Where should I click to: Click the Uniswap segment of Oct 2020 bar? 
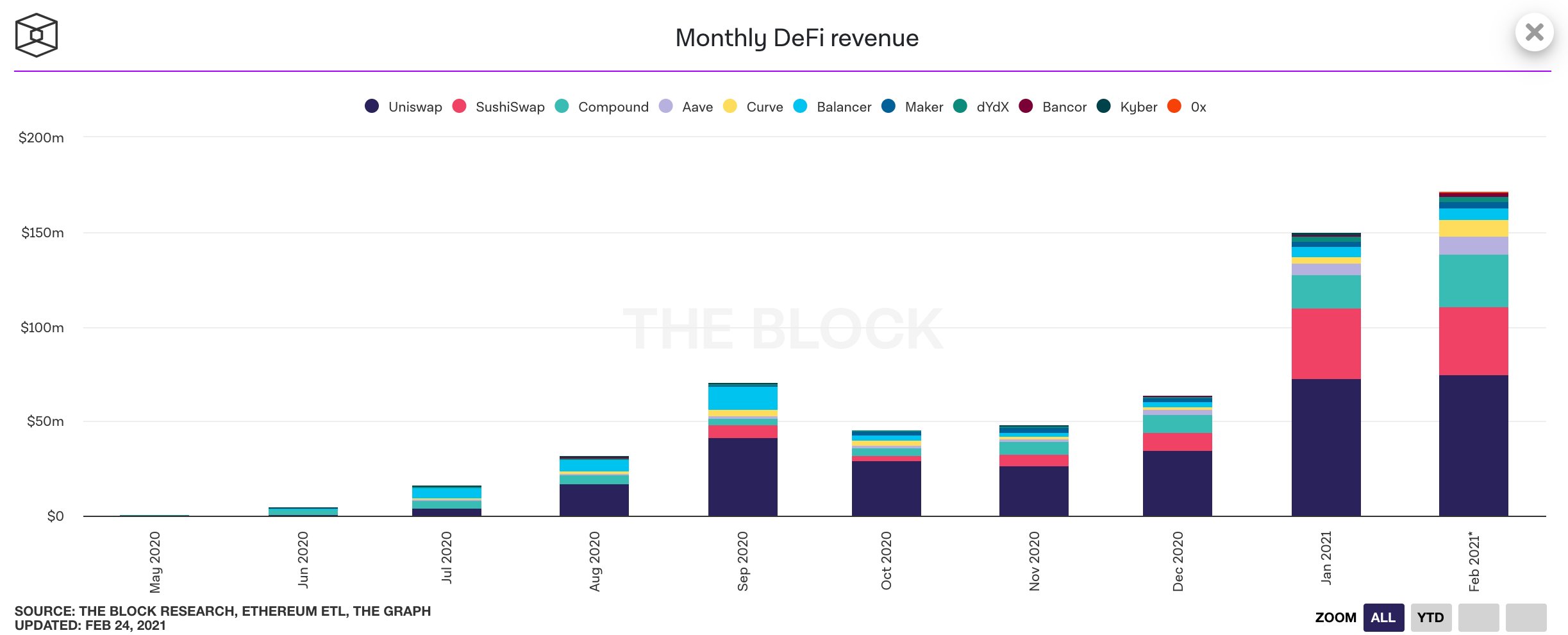(886, 488)
